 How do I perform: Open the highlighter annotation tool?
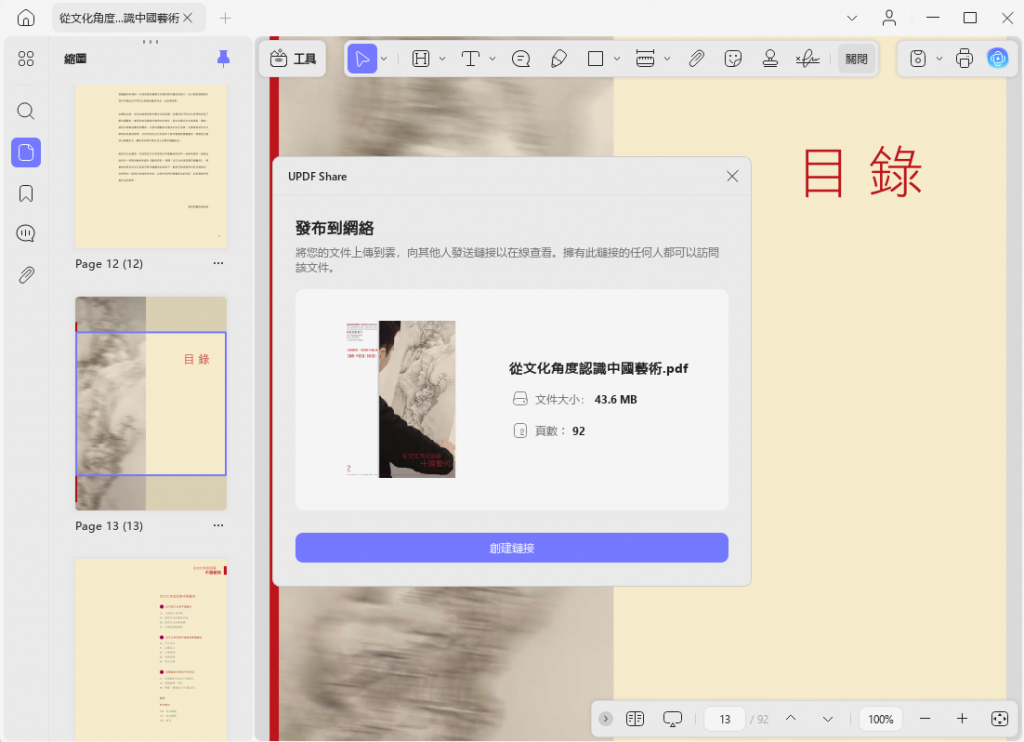(560, 58)
